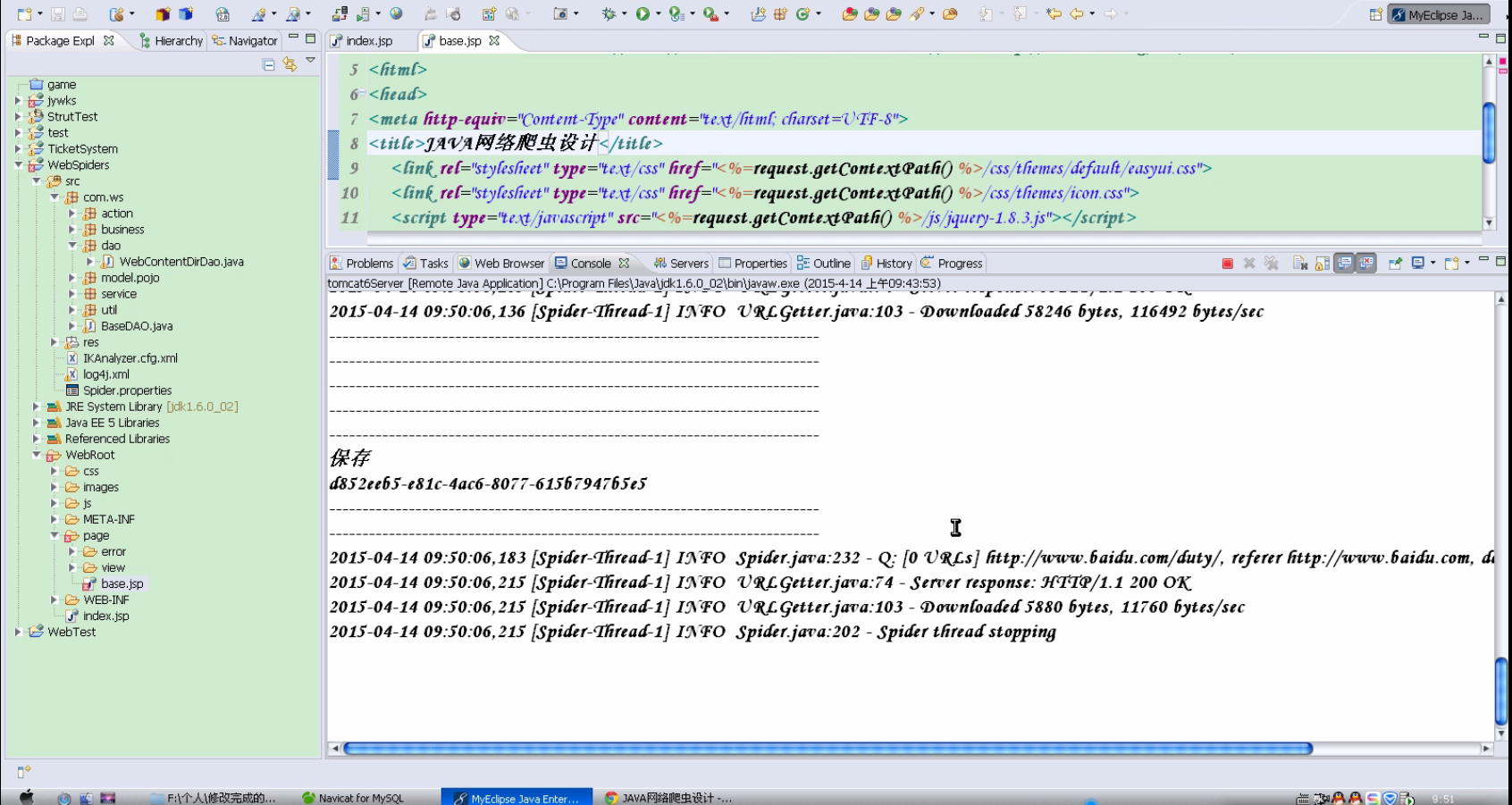Click the Link with Editor icon in Package Explorer

290,64
